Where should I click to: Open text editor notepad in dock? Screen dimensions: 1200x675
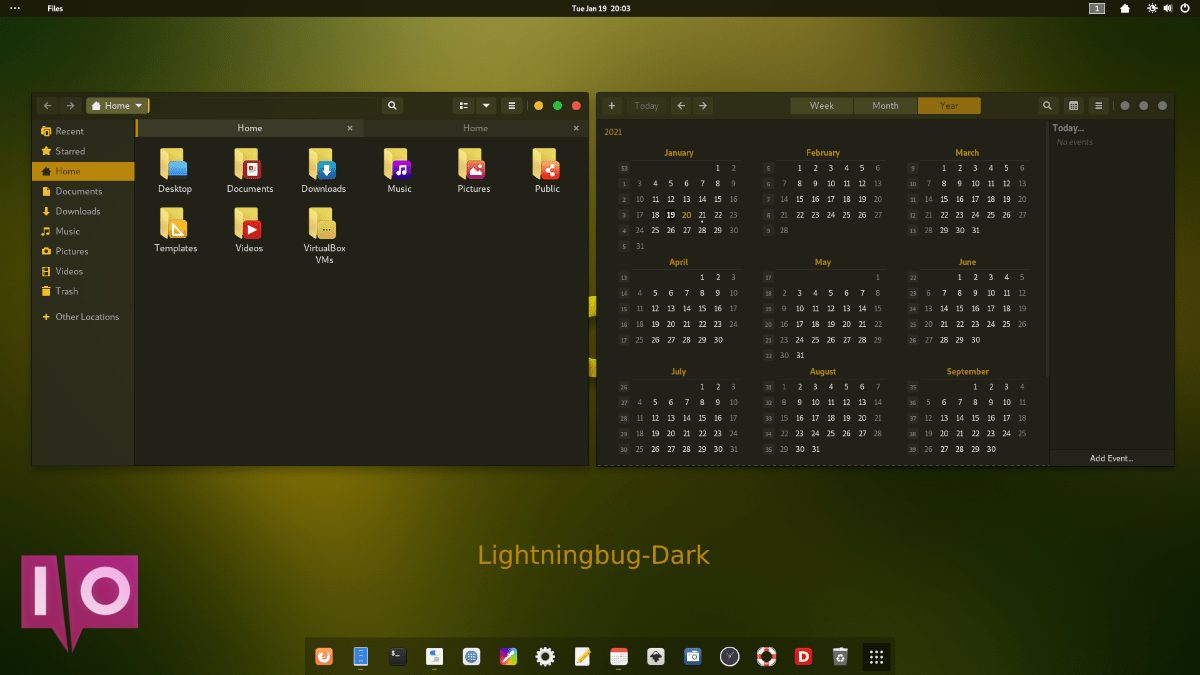(x=582, y=656)
